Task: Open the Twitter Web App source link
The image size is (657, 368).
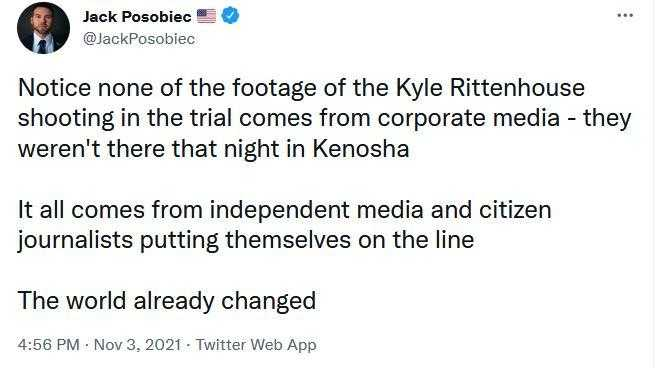Action: pos(256,345)
